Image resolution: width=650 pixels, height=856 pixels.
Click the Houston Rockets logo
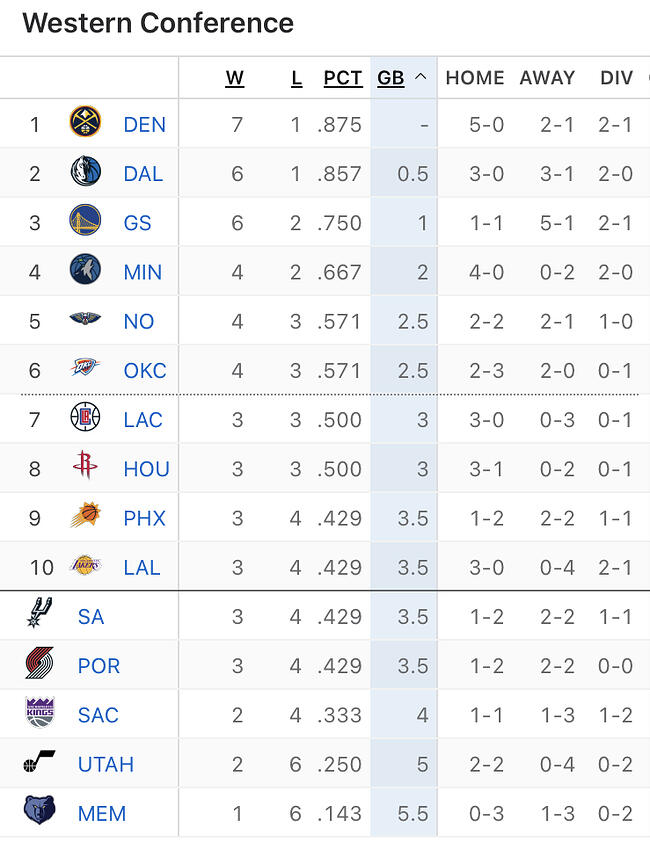85,467
